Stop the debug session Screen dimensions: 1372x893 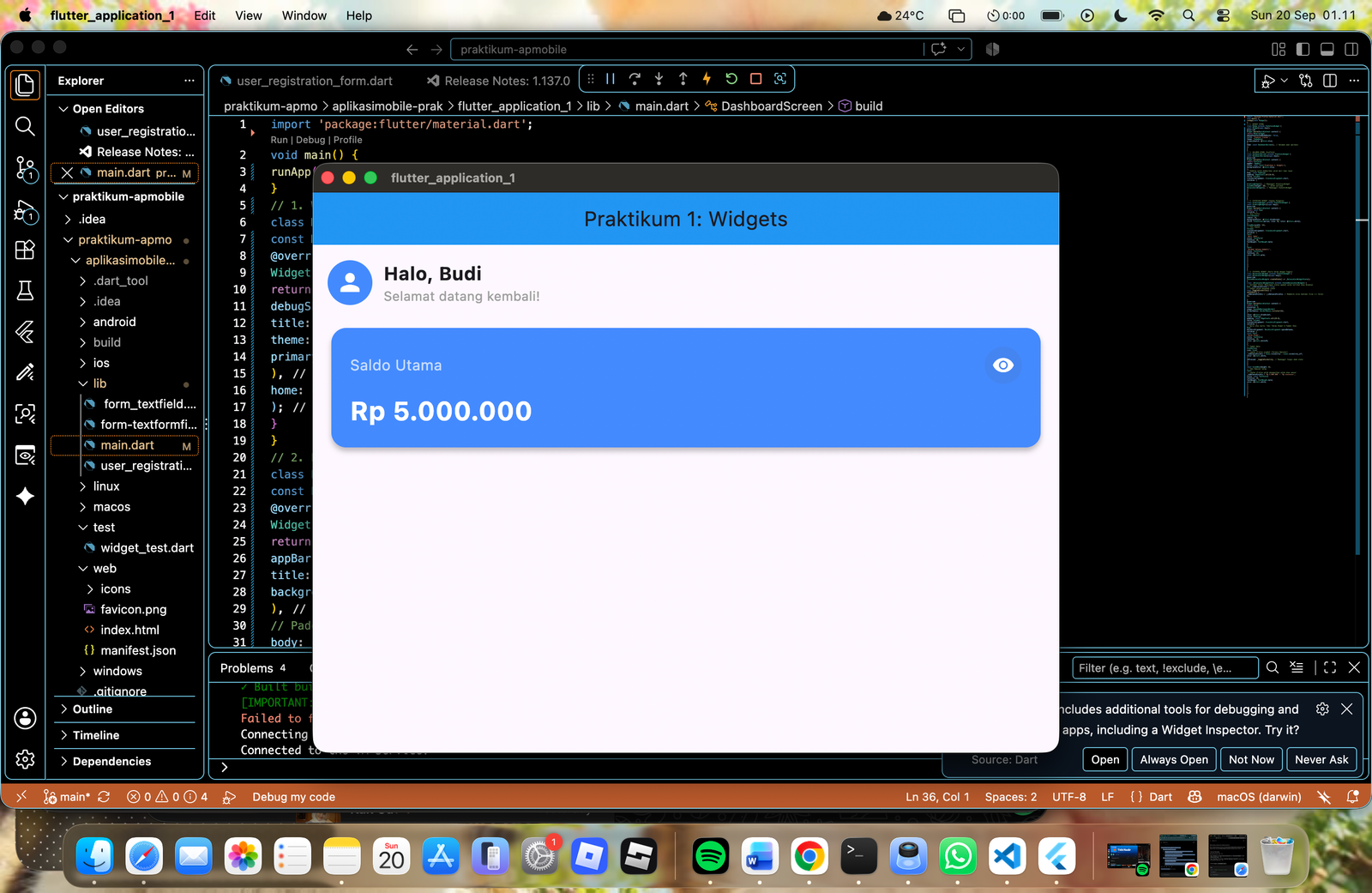click(755, 79)
